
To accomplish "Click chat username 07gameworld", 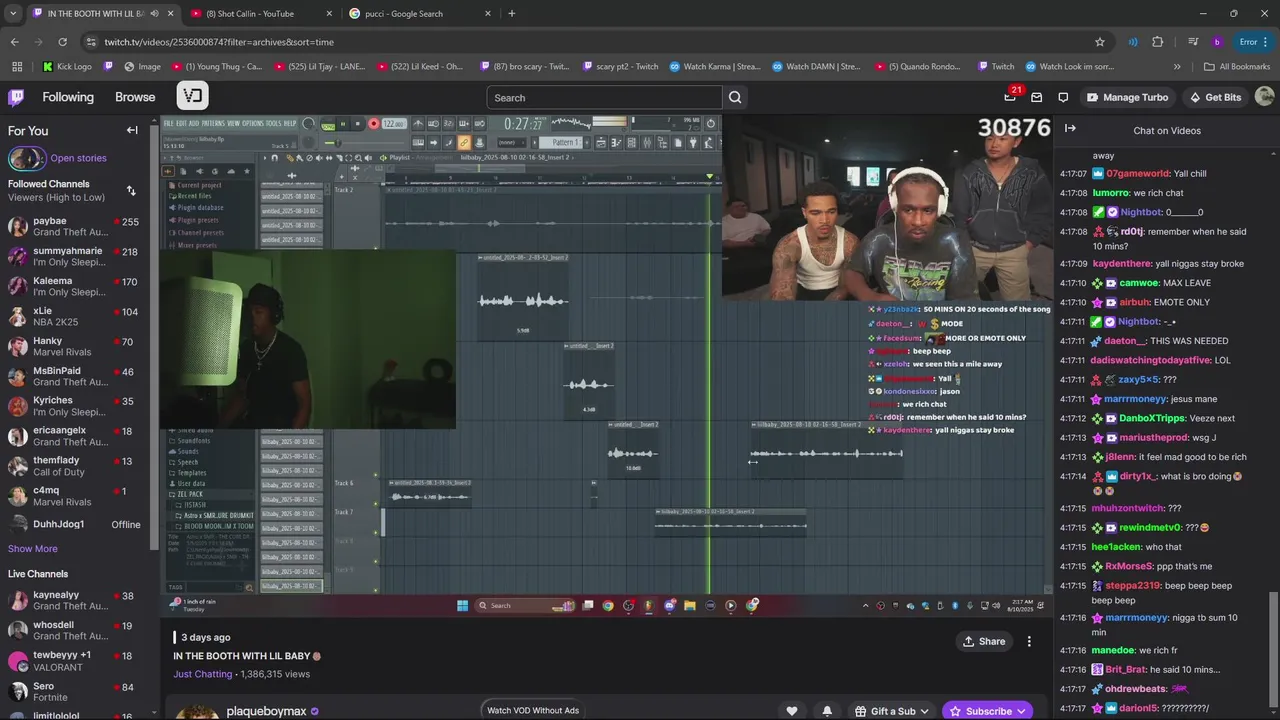I will pos(1138,174).
